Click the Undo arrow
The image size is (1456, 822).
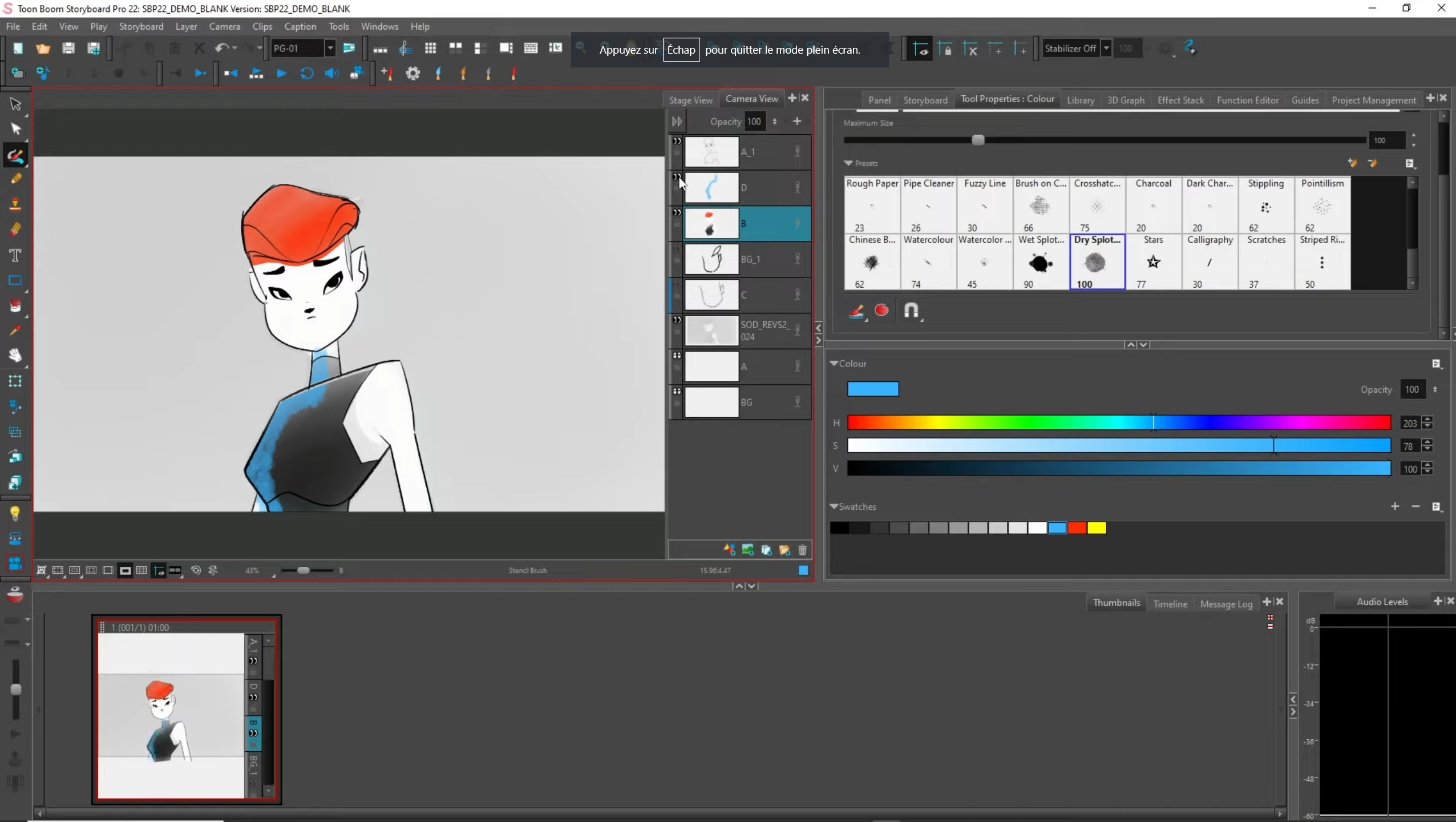[x=221, y=48]
